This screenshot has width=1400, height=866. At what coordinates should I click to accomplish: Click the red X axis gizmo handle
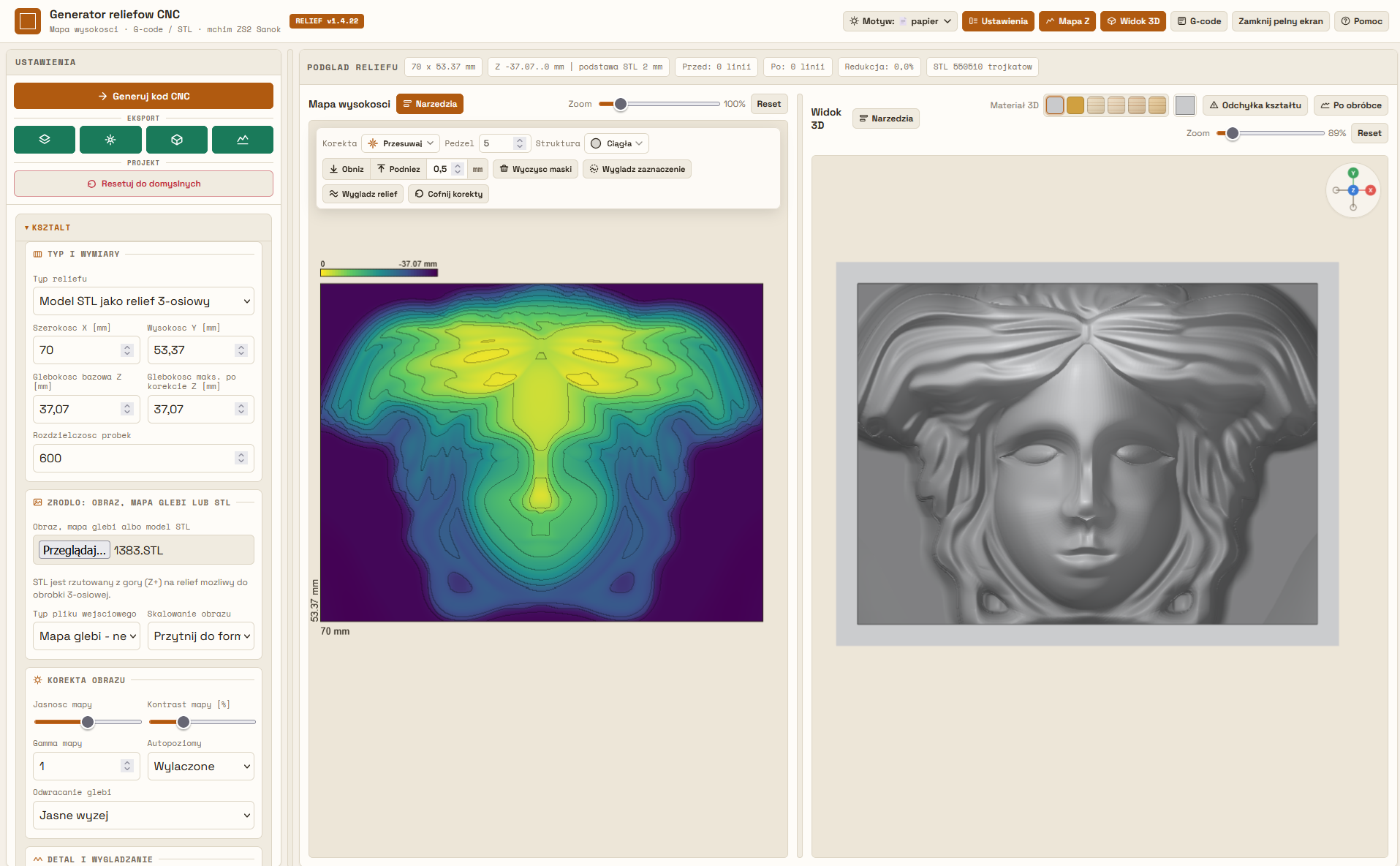click(1371, 190)
